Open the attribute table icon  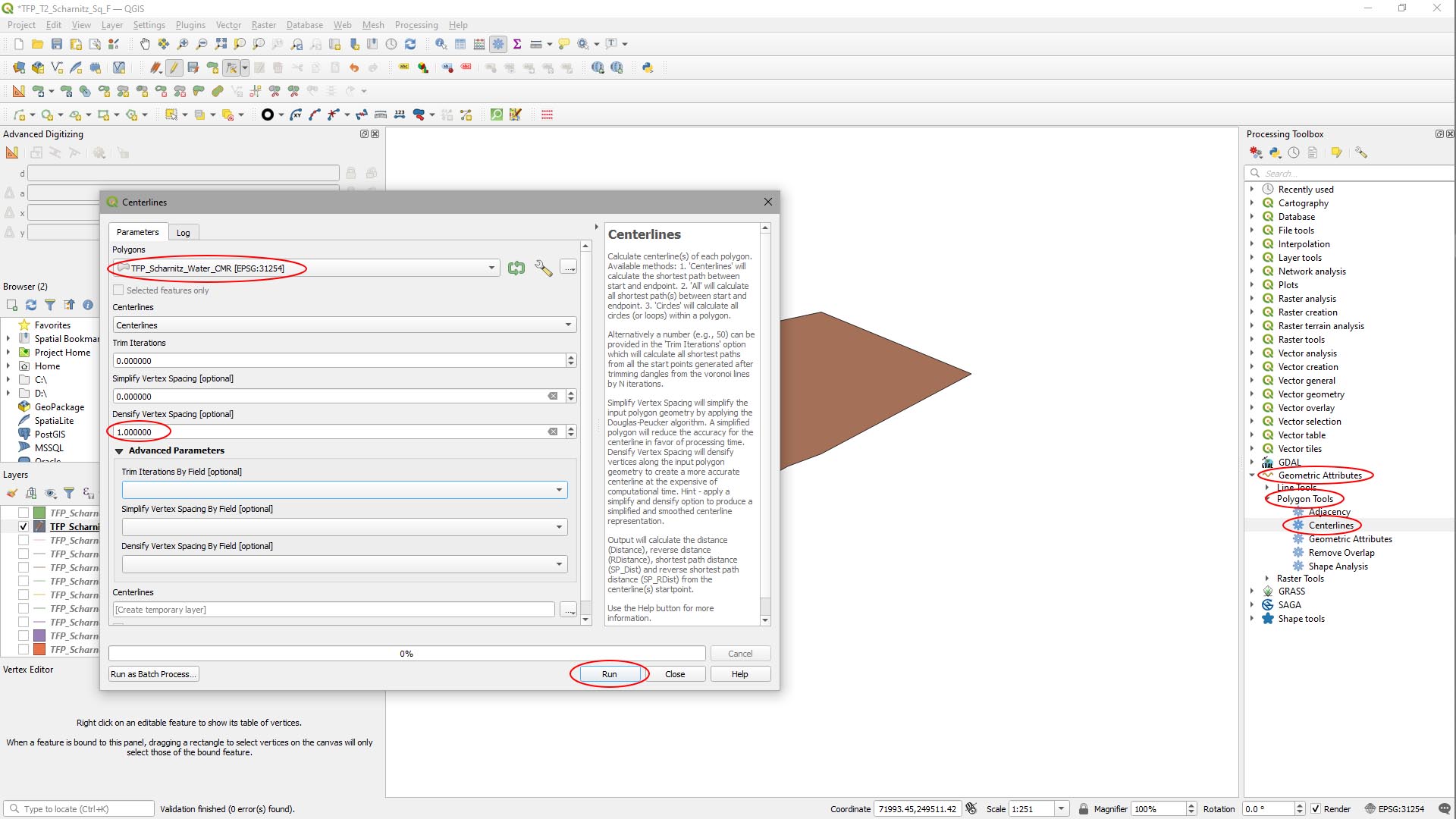coord(460,44)
